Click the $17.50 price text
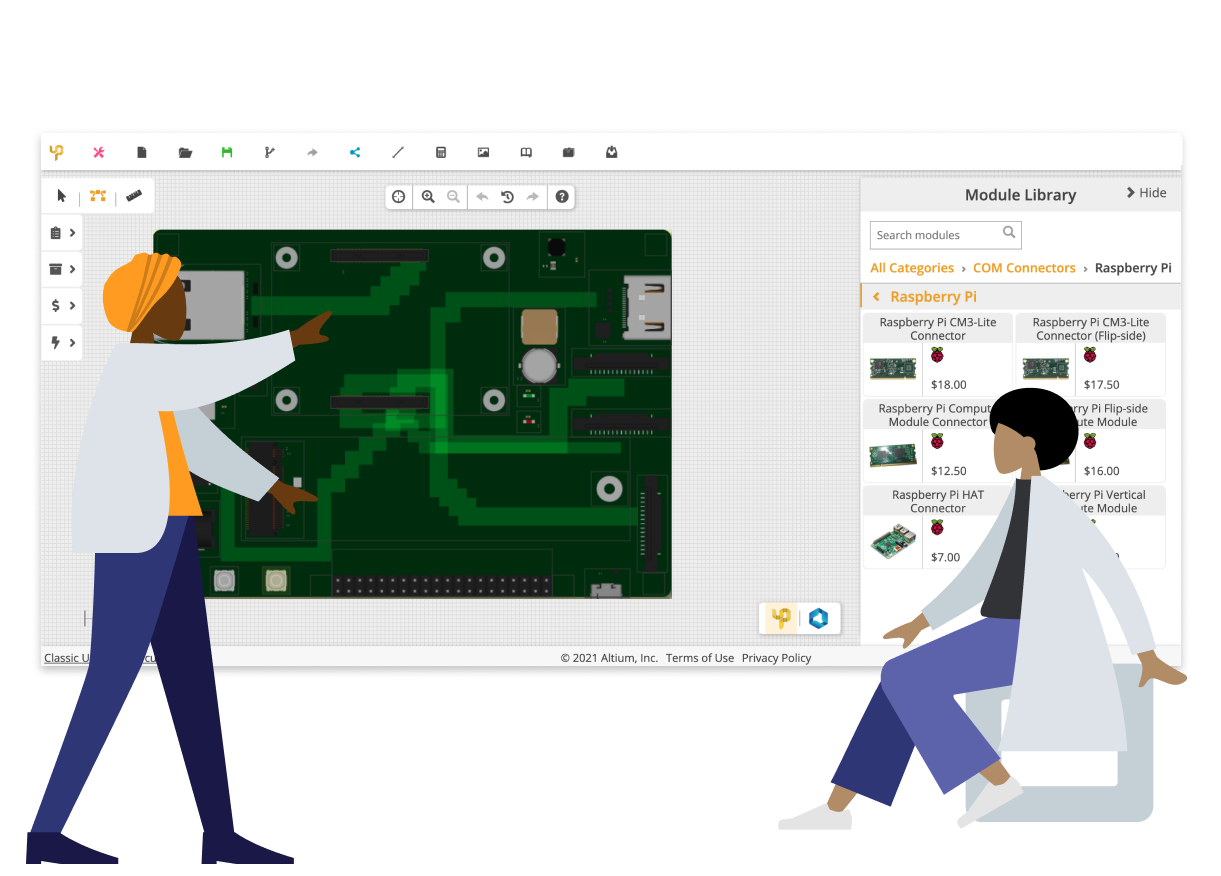 pos(1101,385)
